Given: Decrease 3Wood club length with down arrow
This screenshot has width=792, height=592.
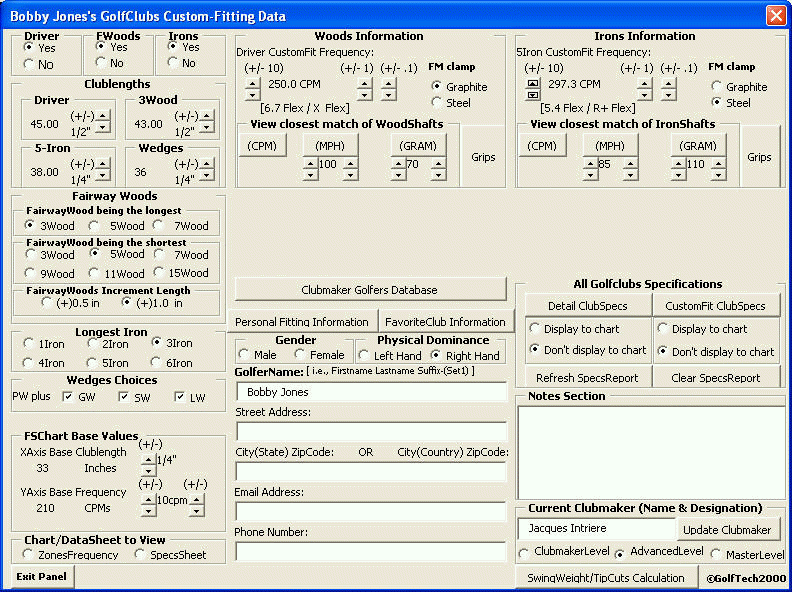Looking at the screenshot, I should [206, 128].
